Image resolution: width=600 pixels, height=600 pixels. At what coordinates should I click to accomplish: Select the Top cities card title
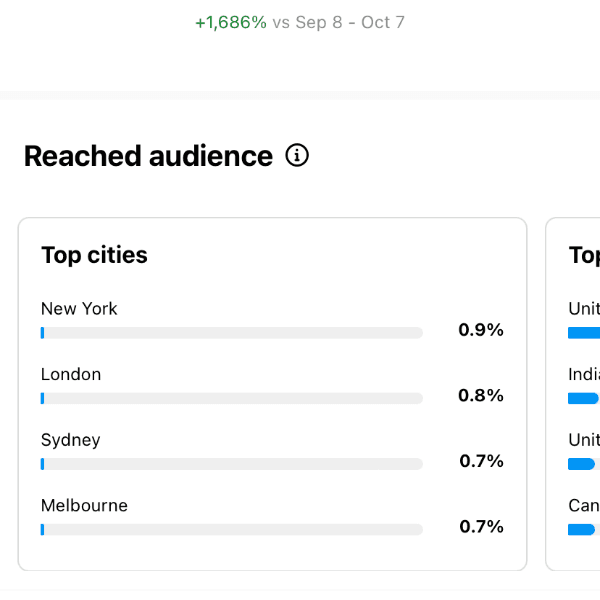tap(94, 255)
